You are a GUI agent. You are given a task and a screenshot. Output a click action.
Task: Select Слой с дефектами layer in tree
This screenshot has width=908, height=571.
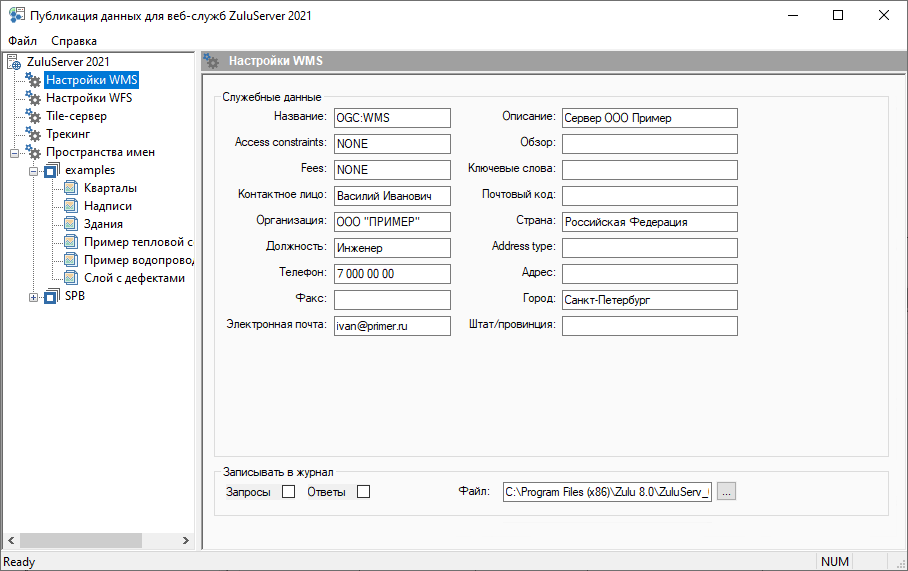click(134, 278)
